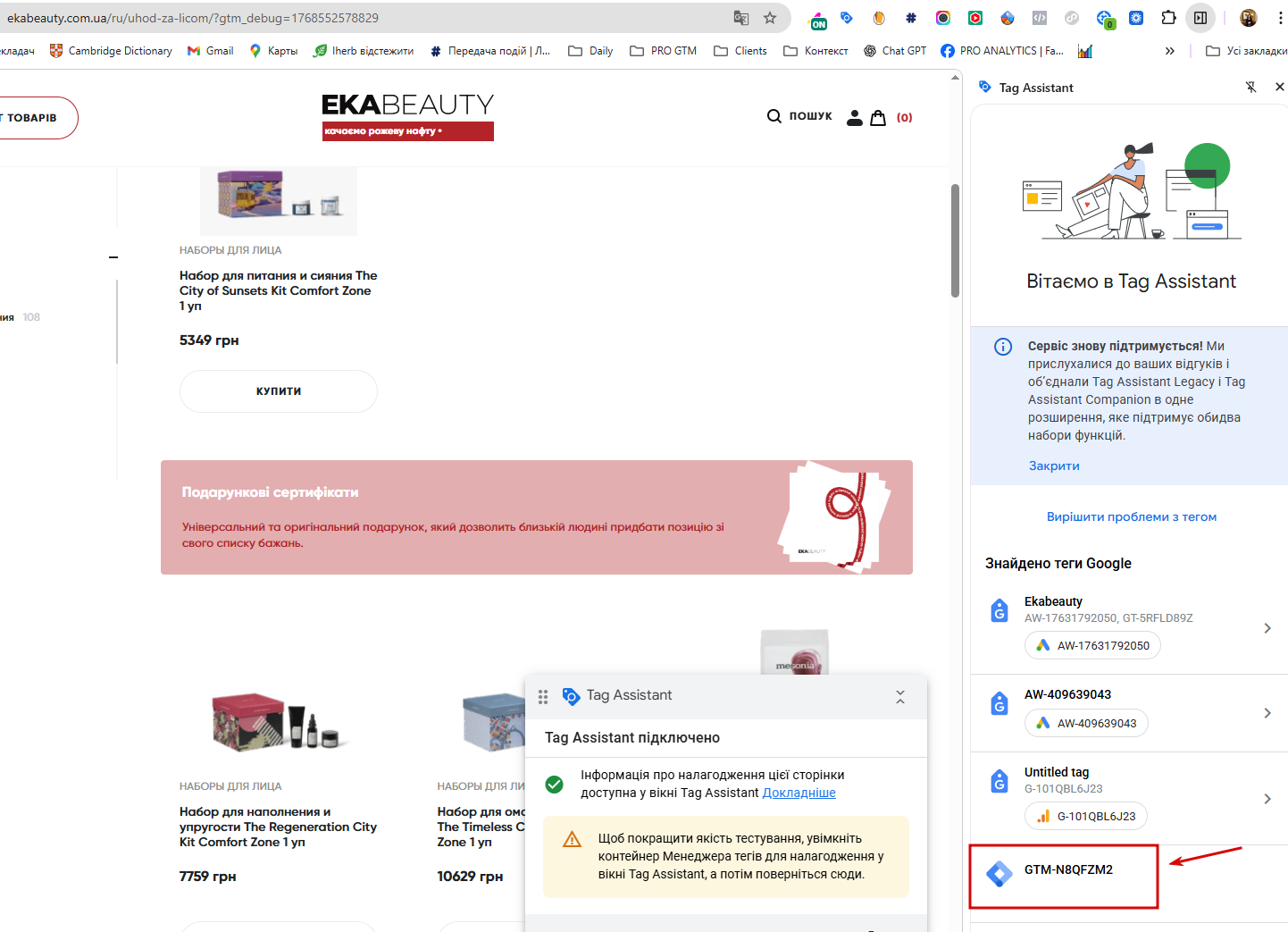Click the ПОШУК search label

click(811, 116)
